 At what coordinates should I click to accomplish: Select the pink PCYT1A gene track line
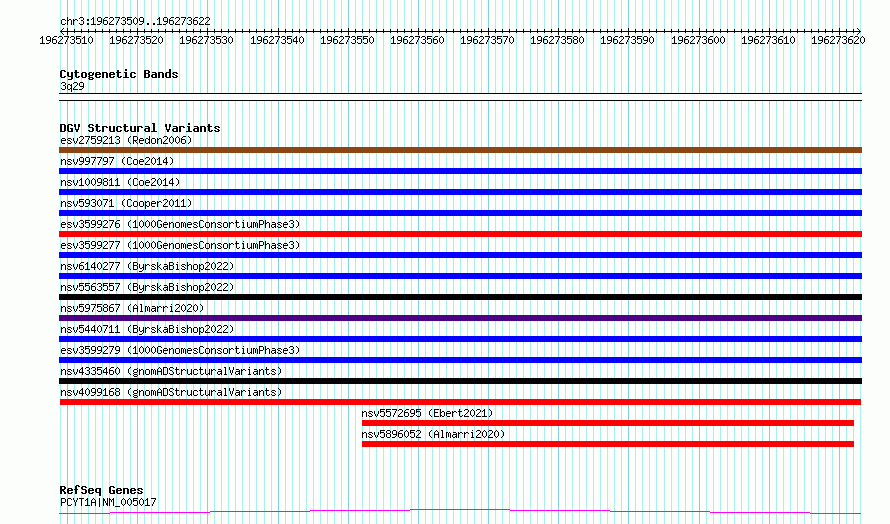click(460, 512)
